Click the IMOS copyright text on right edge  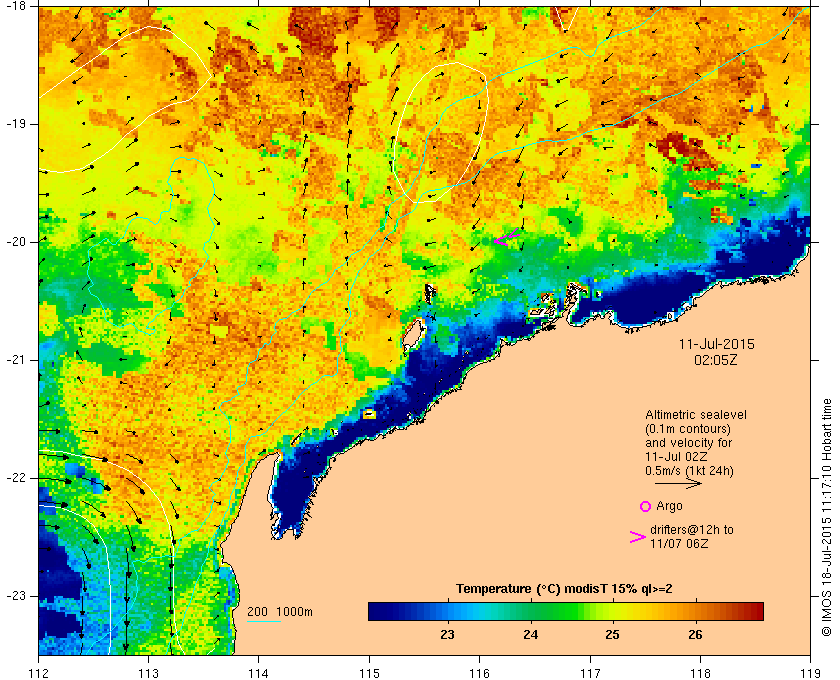click(827, 518)
